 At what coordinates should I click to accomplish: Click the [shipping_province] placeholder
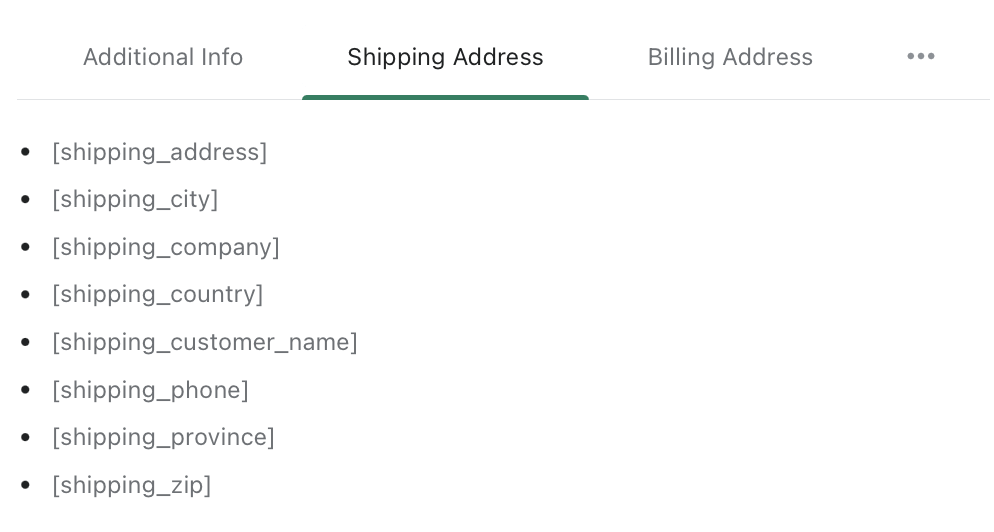click(x=163, y=437)
